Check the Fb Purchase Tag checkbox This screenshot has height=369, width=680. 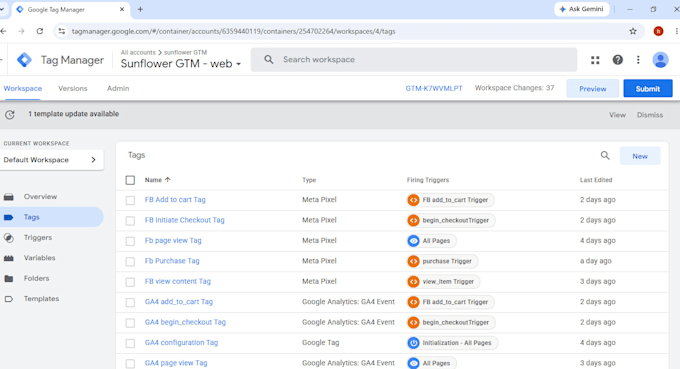(x=130, y=261)
